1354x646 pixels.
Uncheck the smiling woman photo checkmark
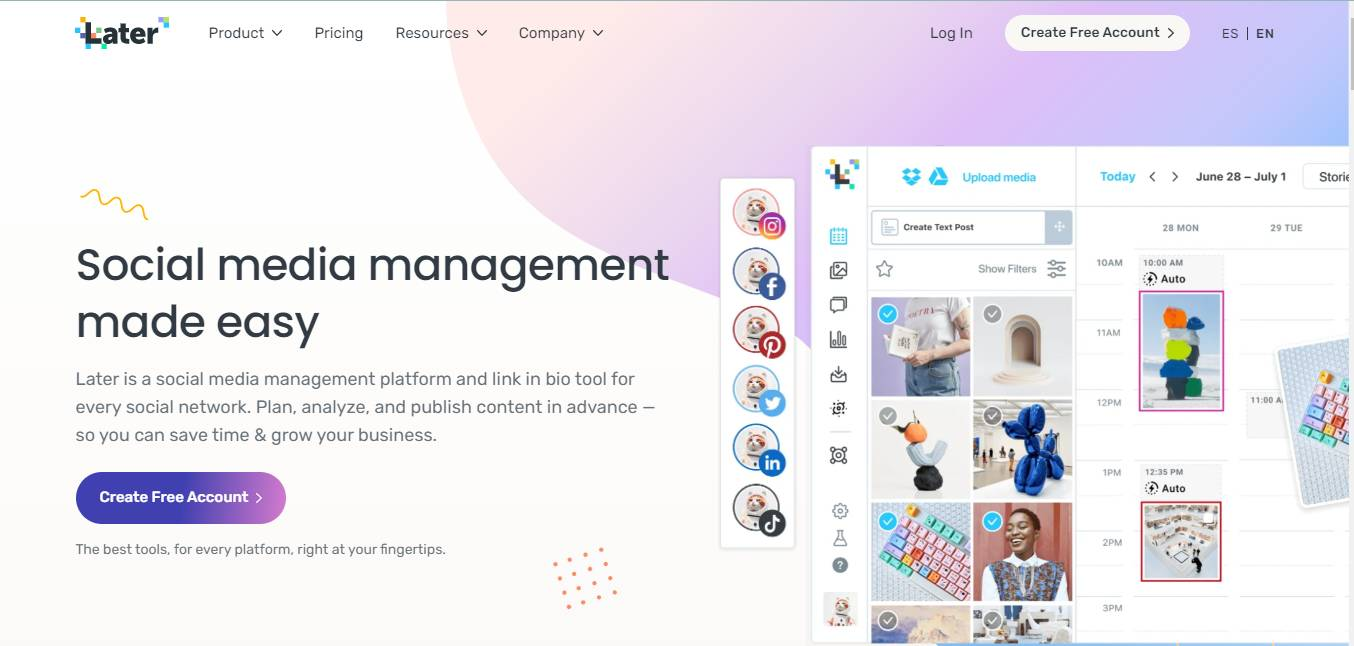click(992, 521)
